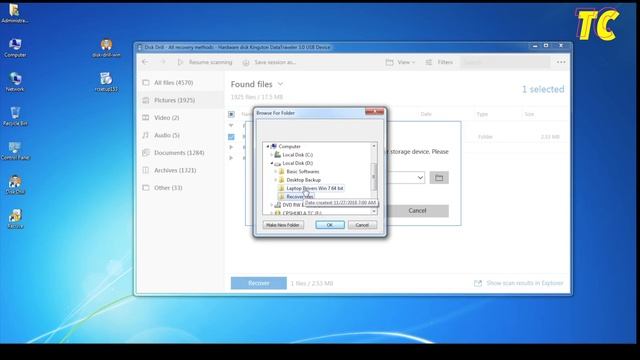Click the back arrow in Disk Drill toolbar

click(145, 62)
